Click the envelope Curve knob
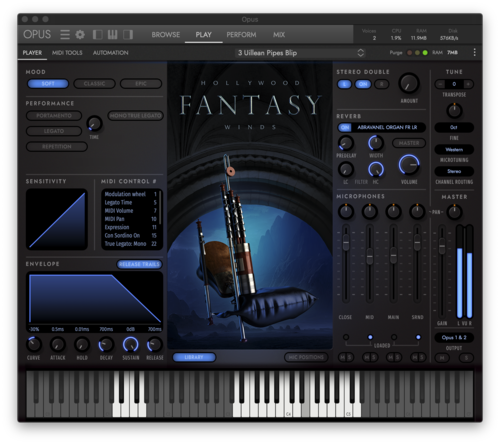 (34, 345)
